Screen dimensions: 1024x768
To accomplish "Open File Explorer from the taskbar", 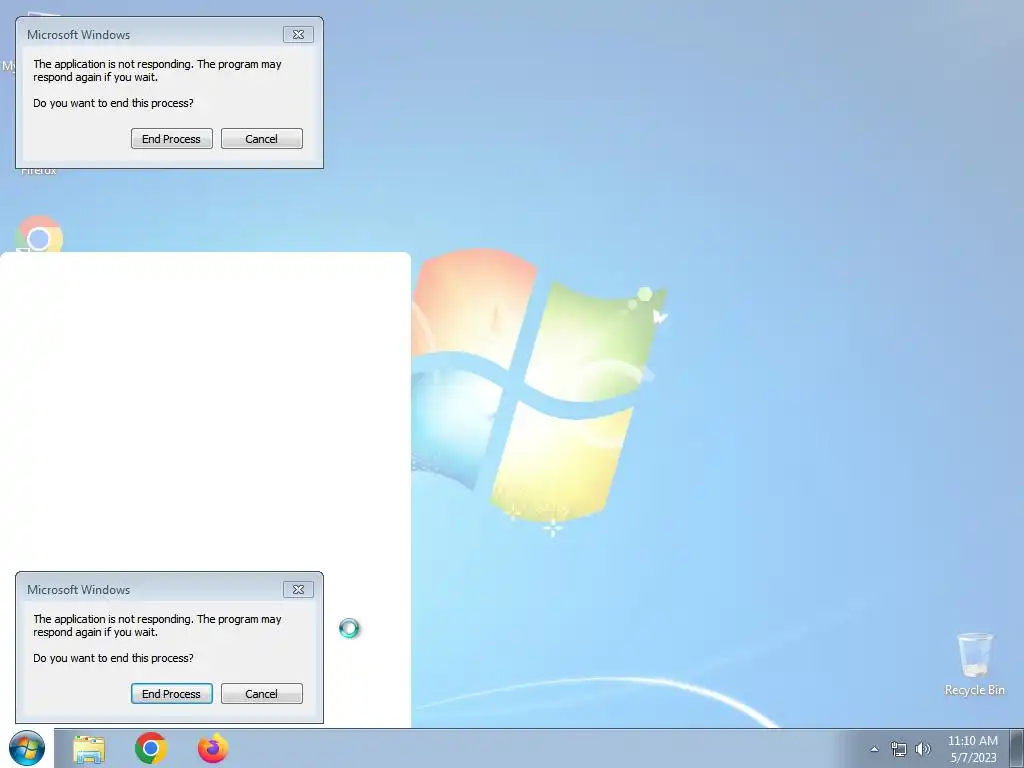I will point(89,749).
